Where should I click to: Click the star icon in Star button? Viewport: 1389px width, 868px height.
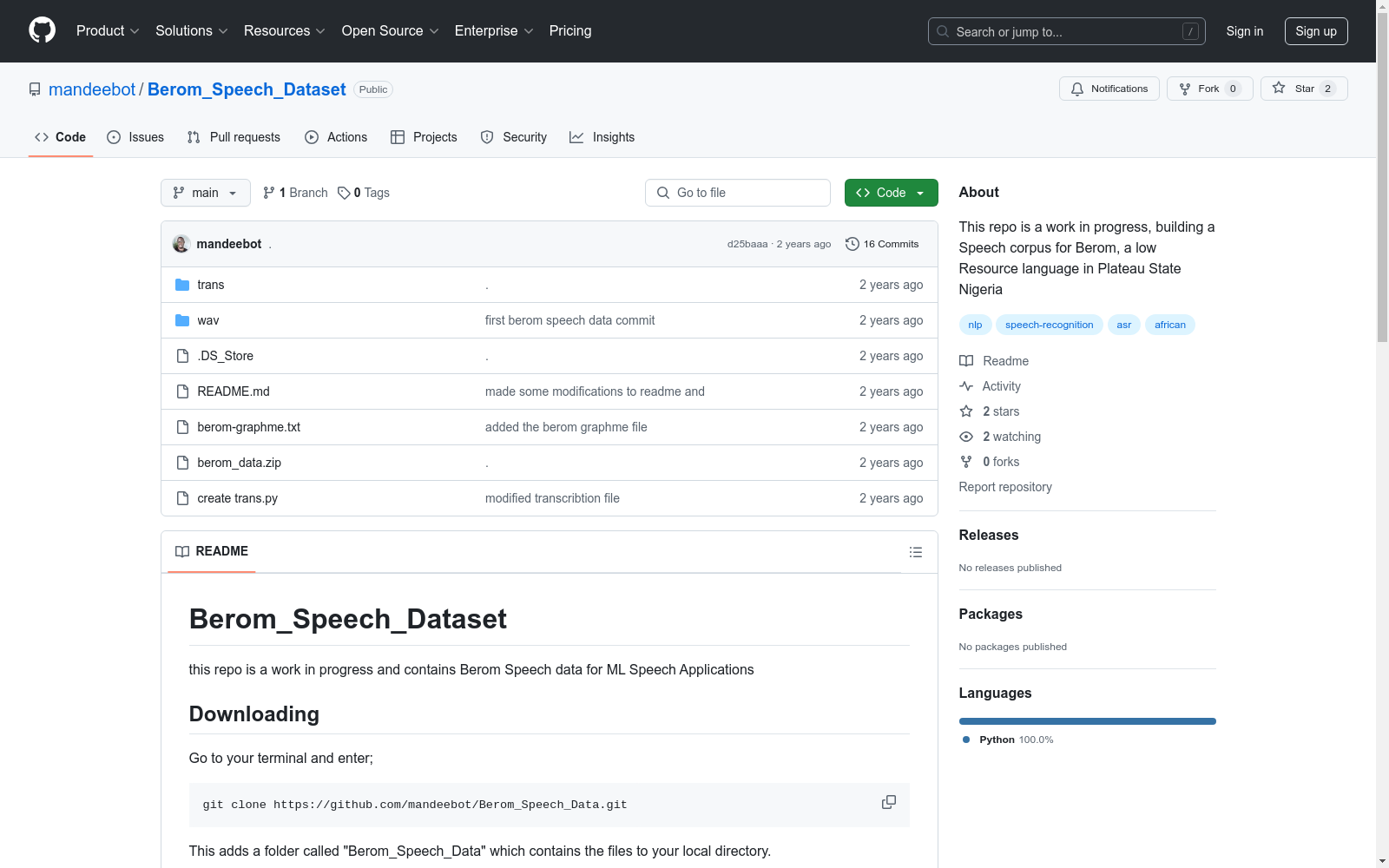click(1279, 88)
